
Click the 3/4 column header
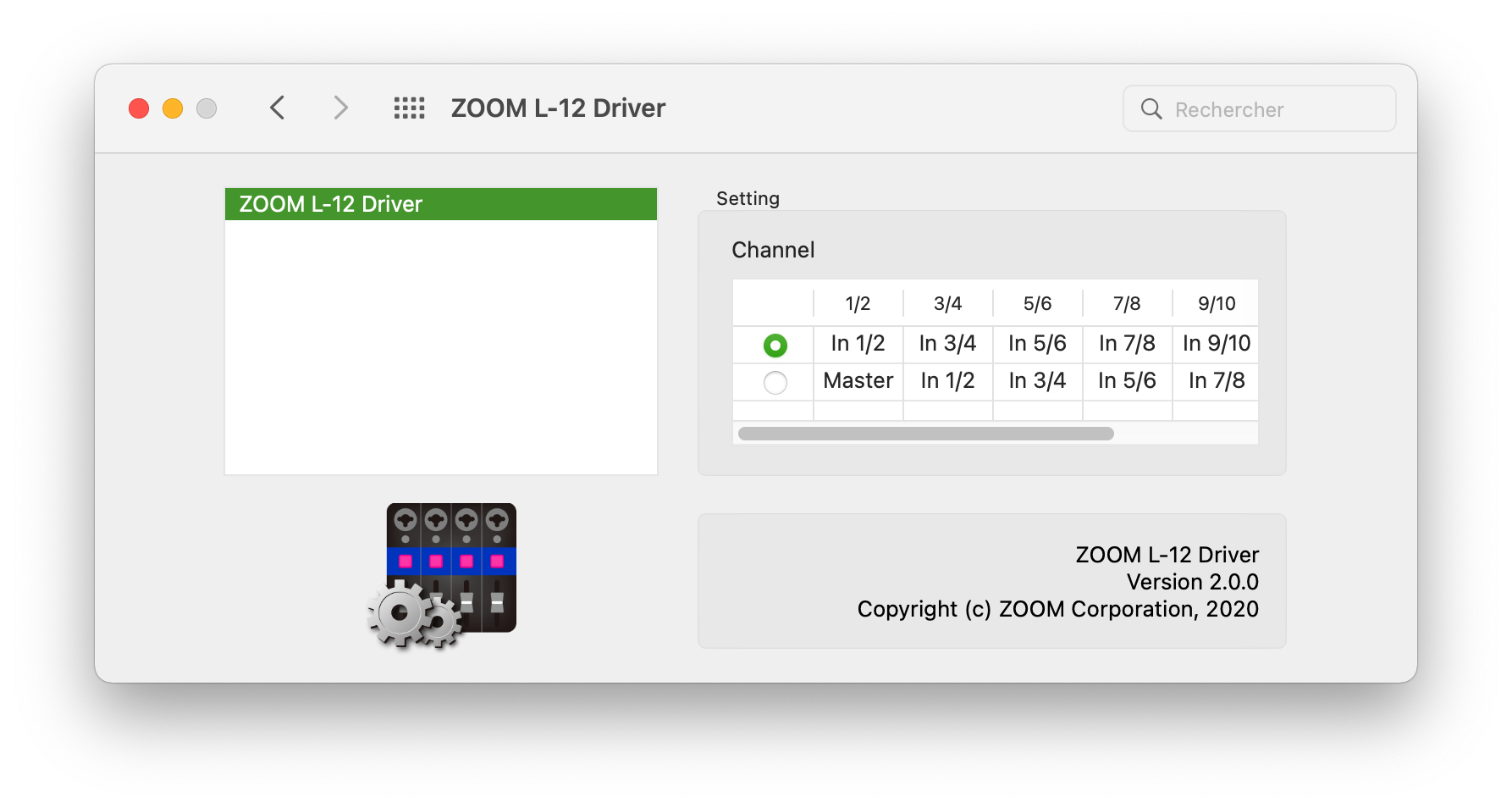pyautogui.click(x=947, y=303)
